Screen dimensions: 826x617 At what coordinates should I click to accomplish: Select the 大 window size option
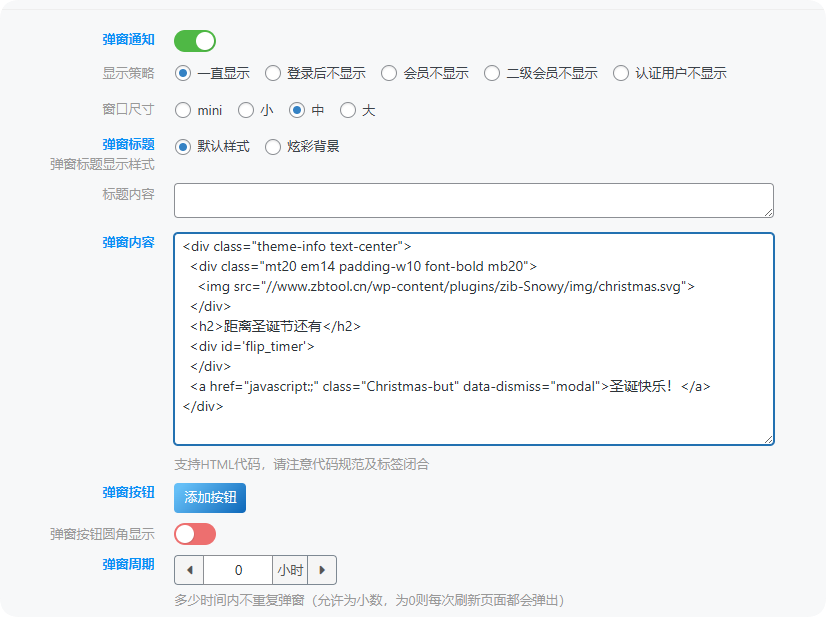(x=348, y=110)
